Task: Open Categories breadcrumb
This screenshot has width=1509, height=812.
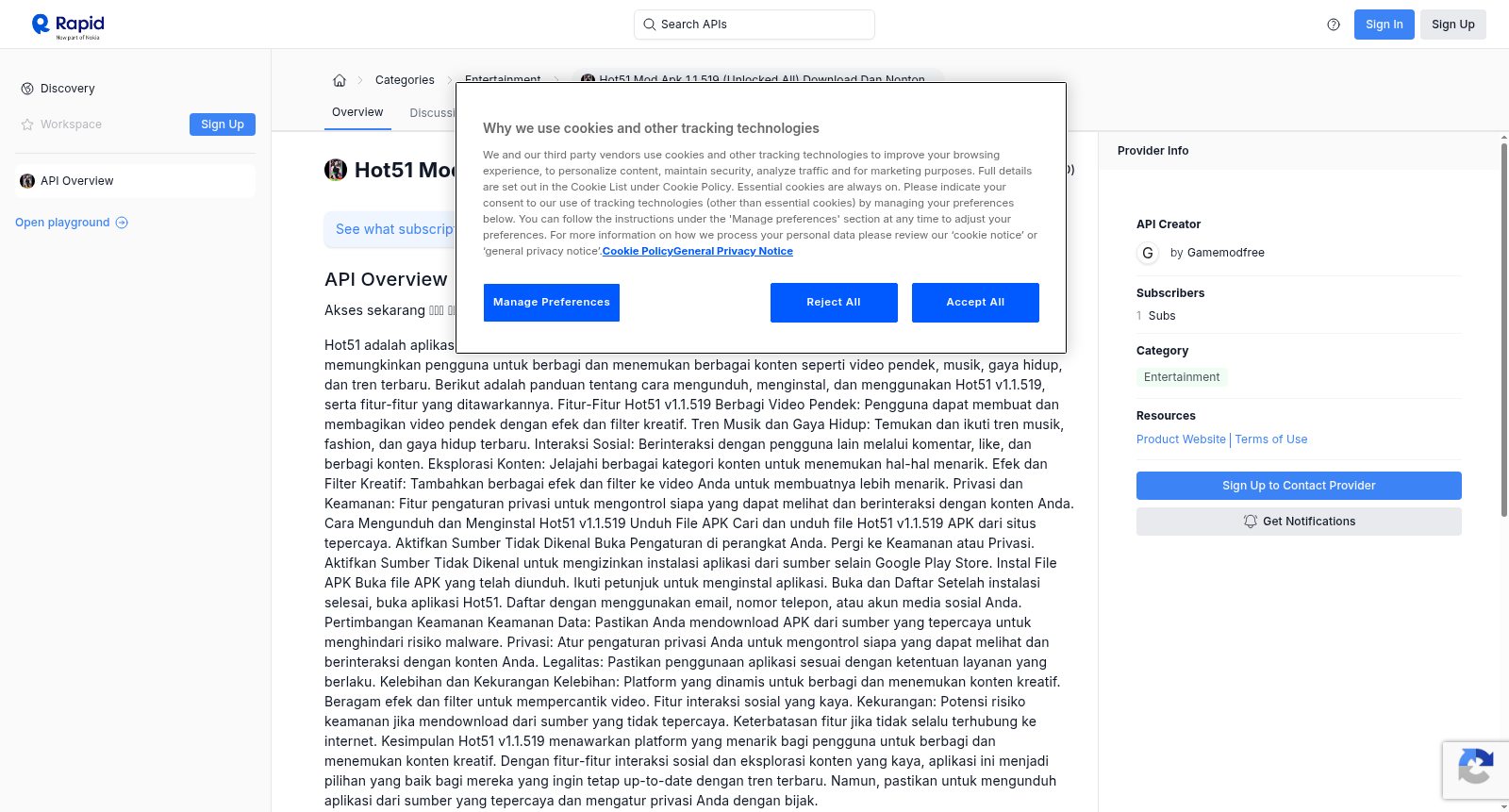Action: (x=405, y=80)
